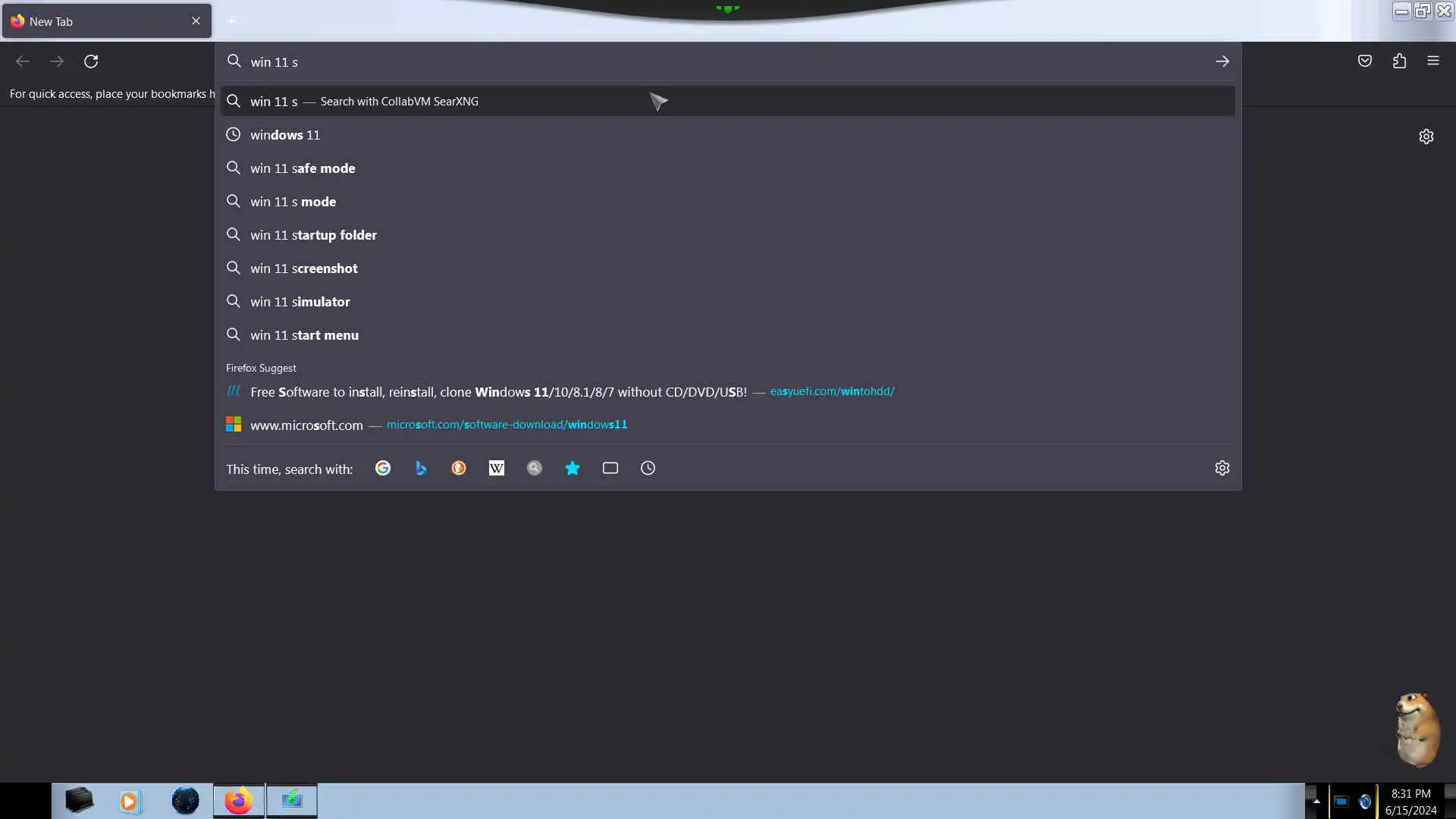The width and height of the screenshot is (1456, 819).
Task: Select 'win 11 safe mode' suggestion
Action: [x=303, y=168]
